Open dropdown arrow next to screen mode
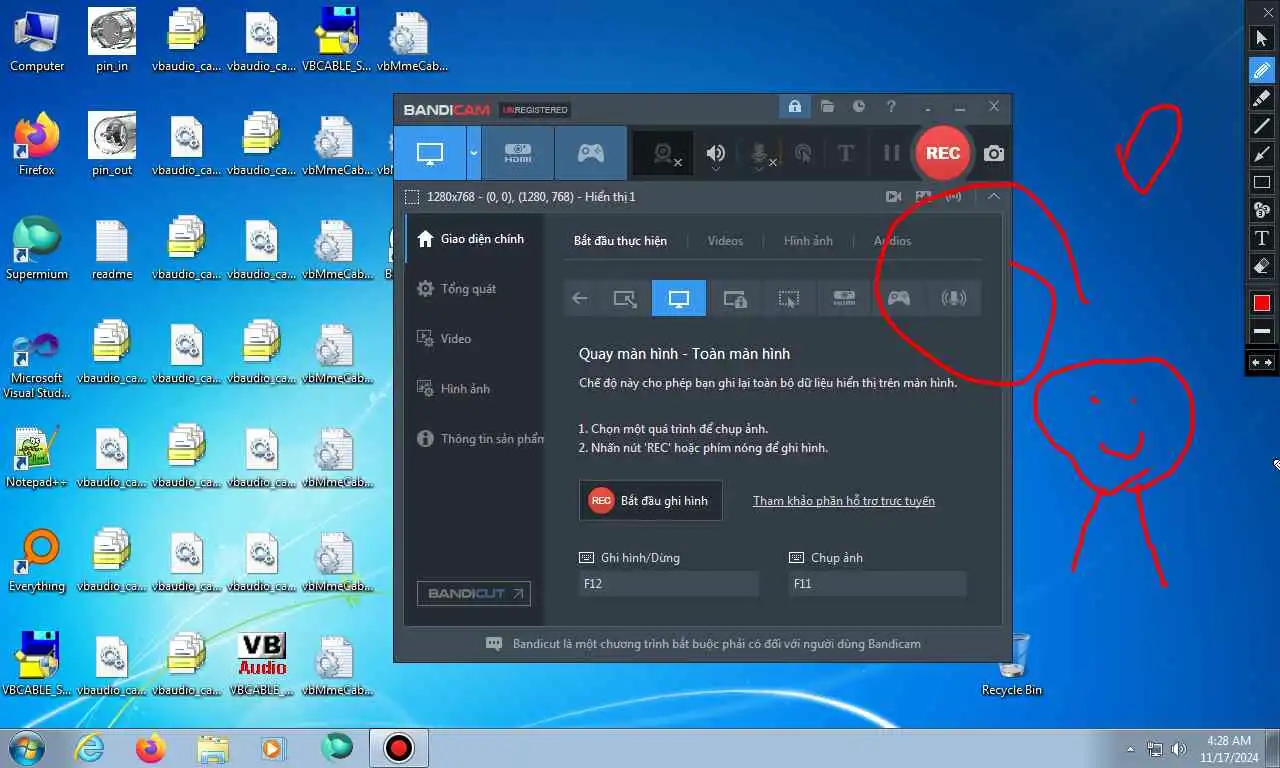The height and width of the screenshot is (768, 1280). tap(474, 153)
